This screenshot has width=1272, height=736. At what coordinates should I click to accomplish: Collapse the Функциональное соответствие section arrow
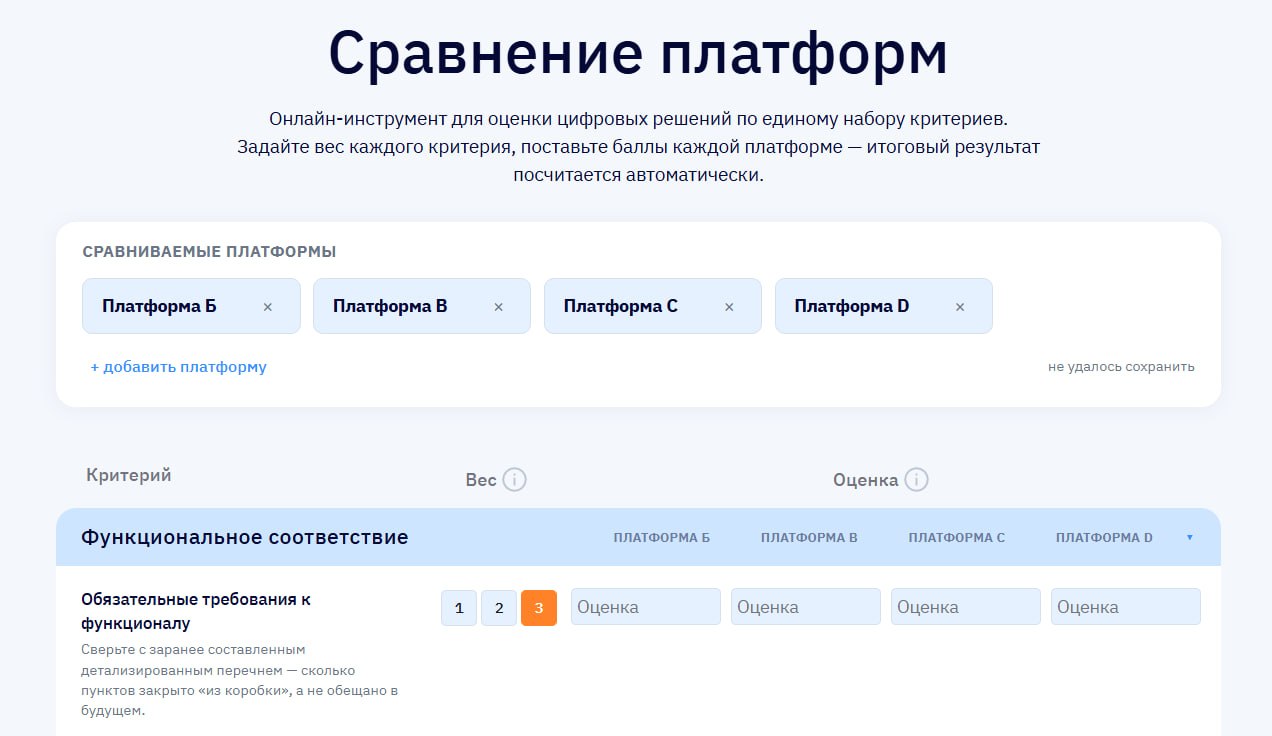(1189, 538)
